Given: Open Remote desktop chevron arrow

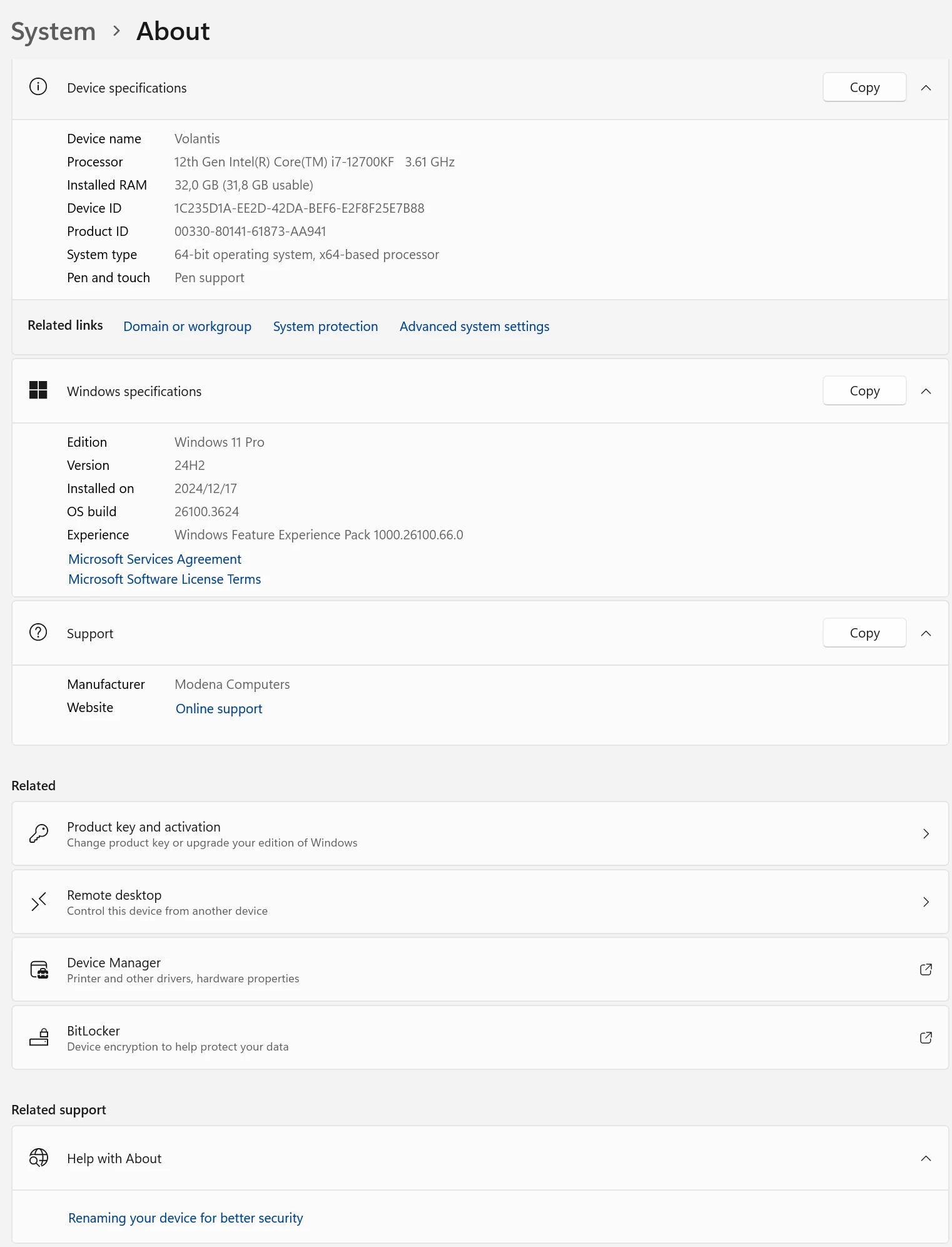Looking at the screenshot, I should click(x=926, y=902).
